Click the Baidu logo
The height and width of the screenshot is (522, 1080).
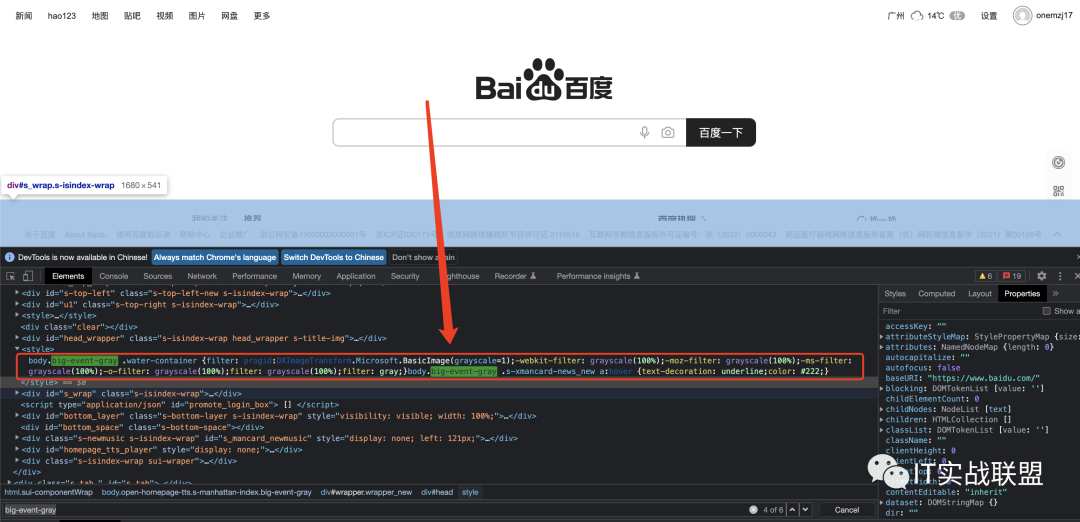pos(543,80)
